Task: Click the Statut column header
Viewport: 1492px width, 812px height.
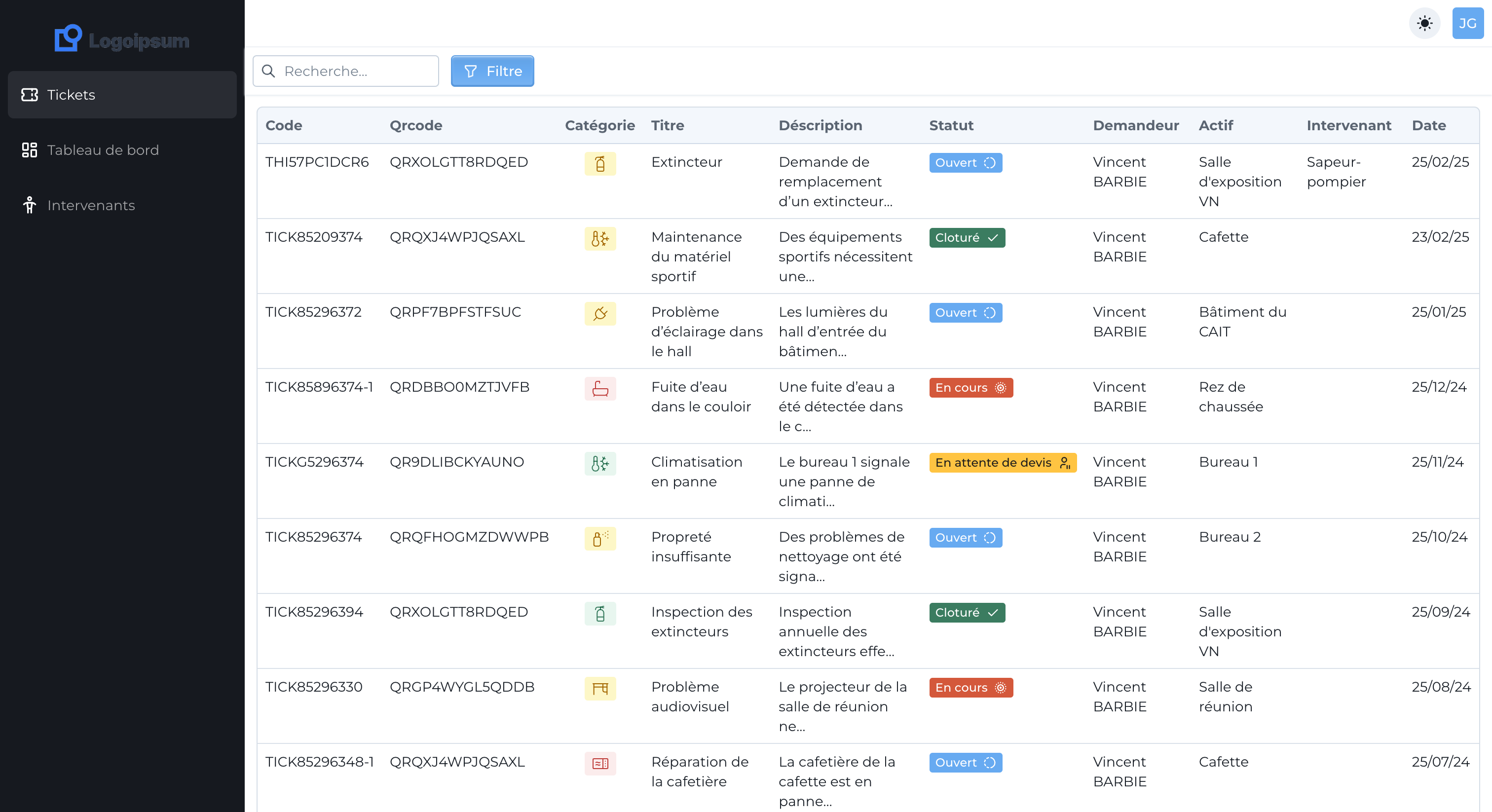Action: click(x=951, y=125)
